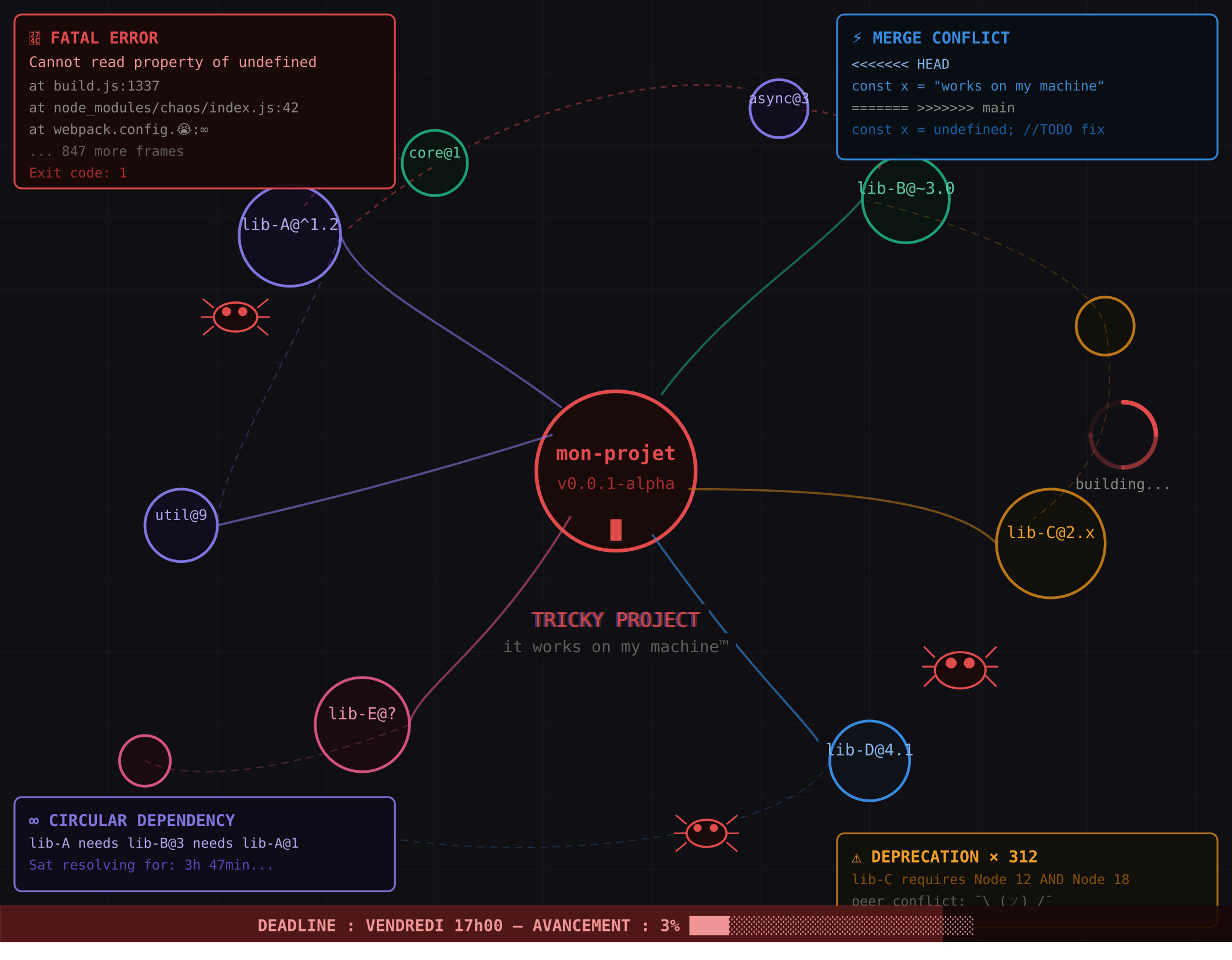The width and height of the screenshot is (1232, 960).
Task: Select the lib-D@4.1 dependency node
Action: click(869, 761)
